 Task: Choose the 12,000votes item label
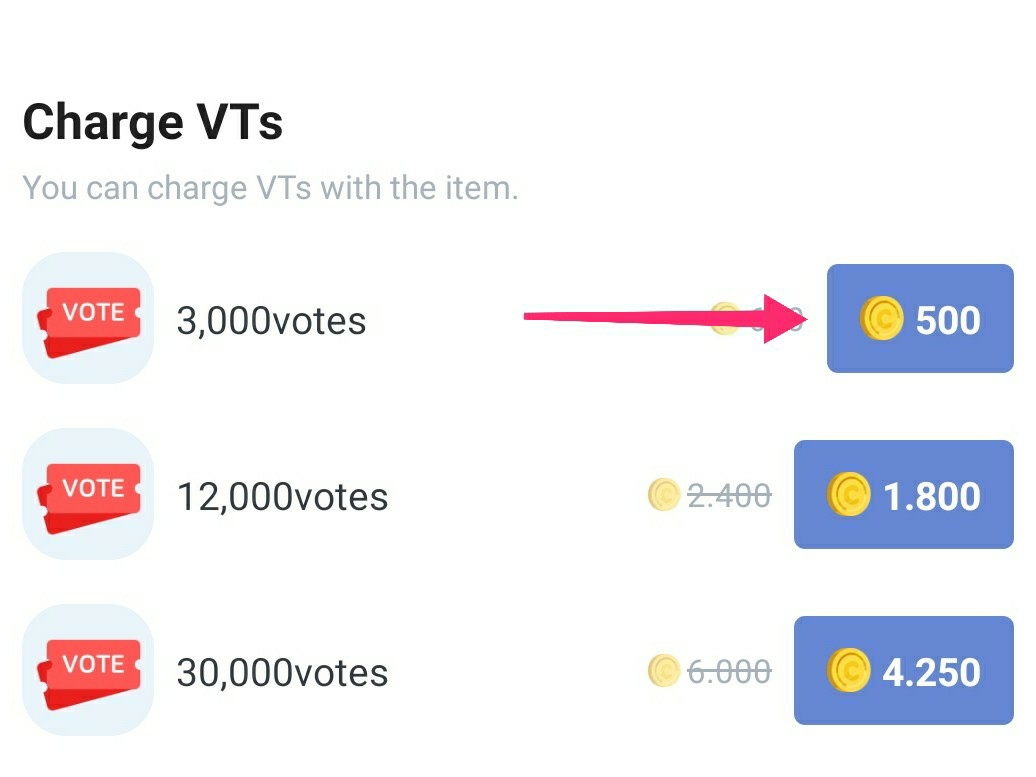[282, 497]
